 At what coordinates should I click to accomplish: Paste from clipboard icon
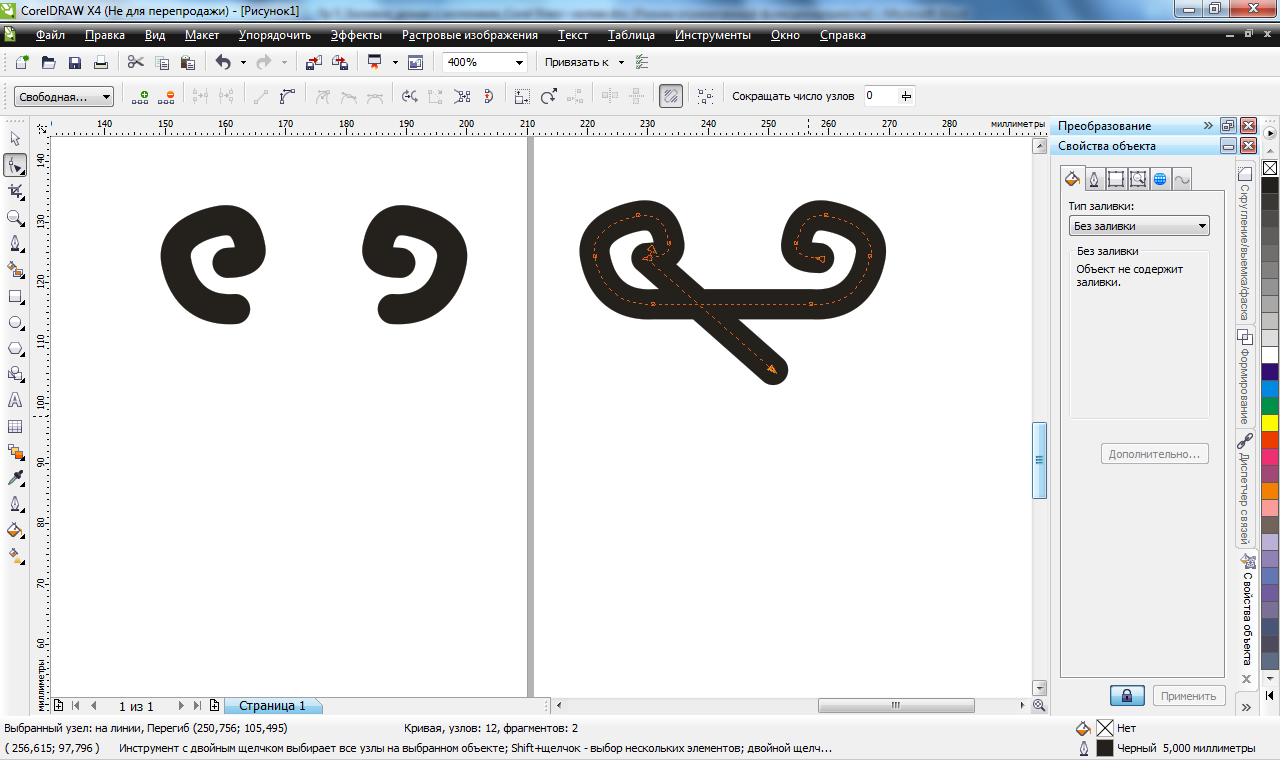coord(187,62)
